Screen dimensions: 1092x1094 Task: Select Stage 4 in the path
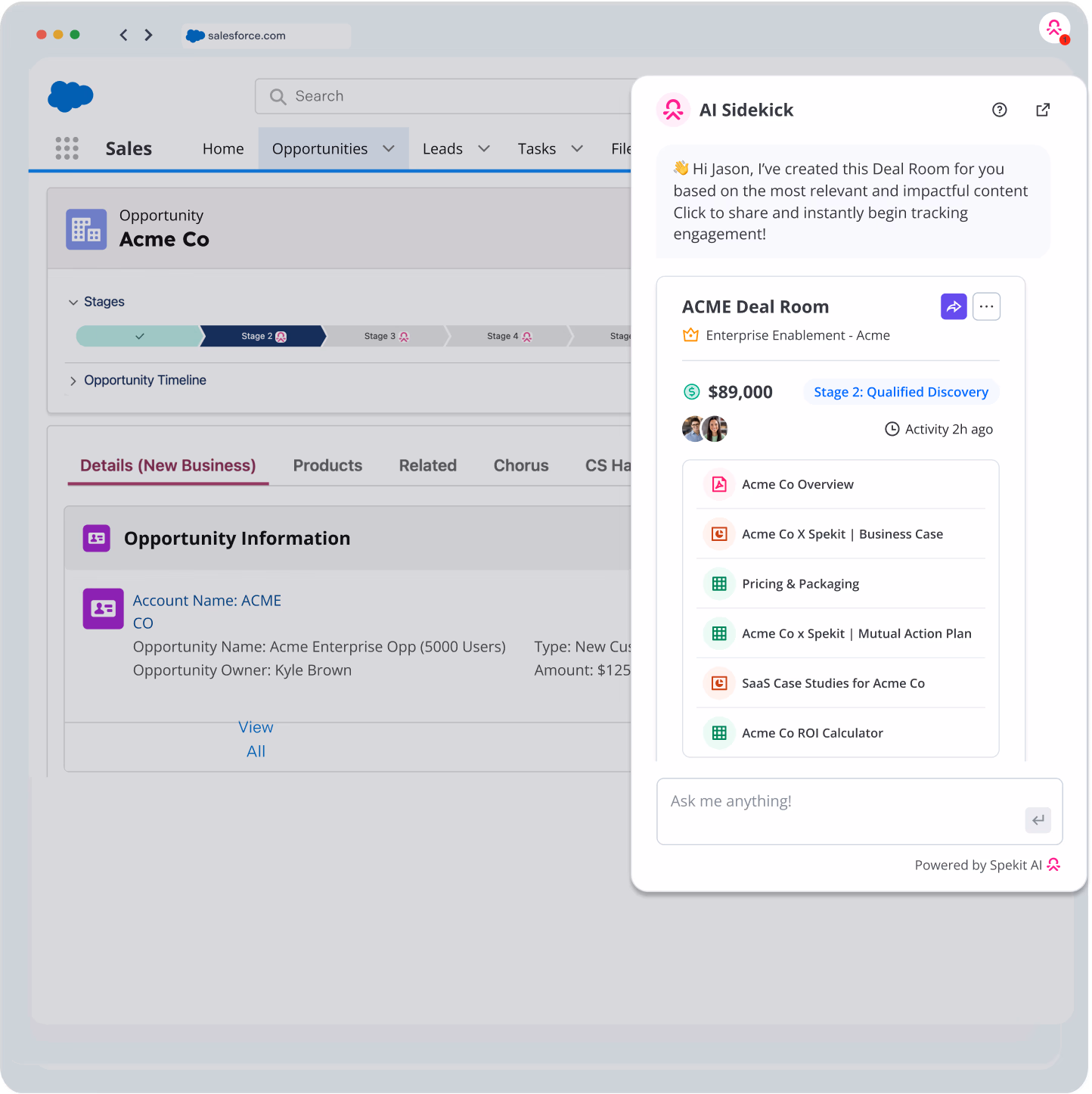tap(509, 336)
